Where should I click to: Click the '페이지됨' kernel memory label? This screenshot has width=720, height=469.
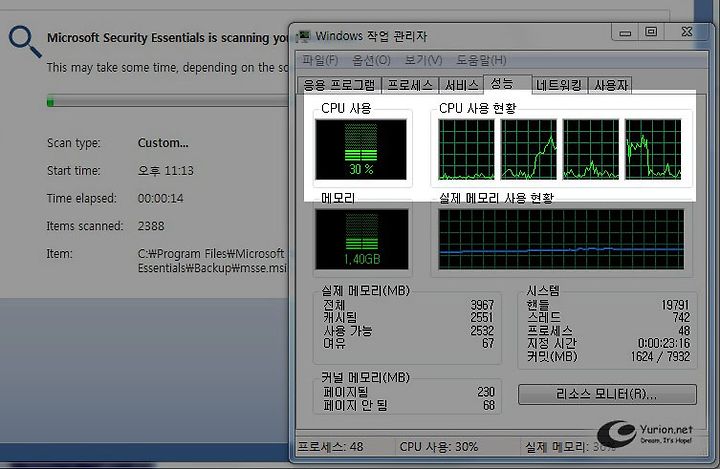[x=346, y=392]
